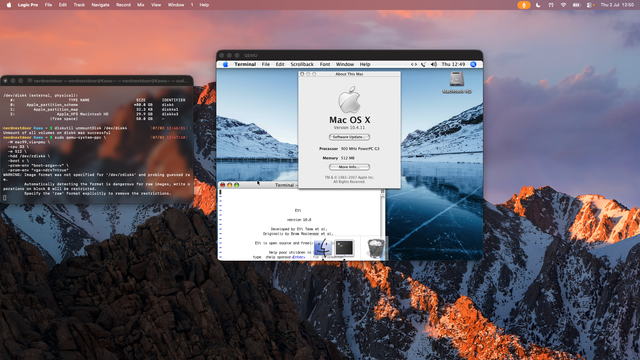This screenshot has width=640, height=360.
Task: Click the More Info button
Action: coord(349,167)
